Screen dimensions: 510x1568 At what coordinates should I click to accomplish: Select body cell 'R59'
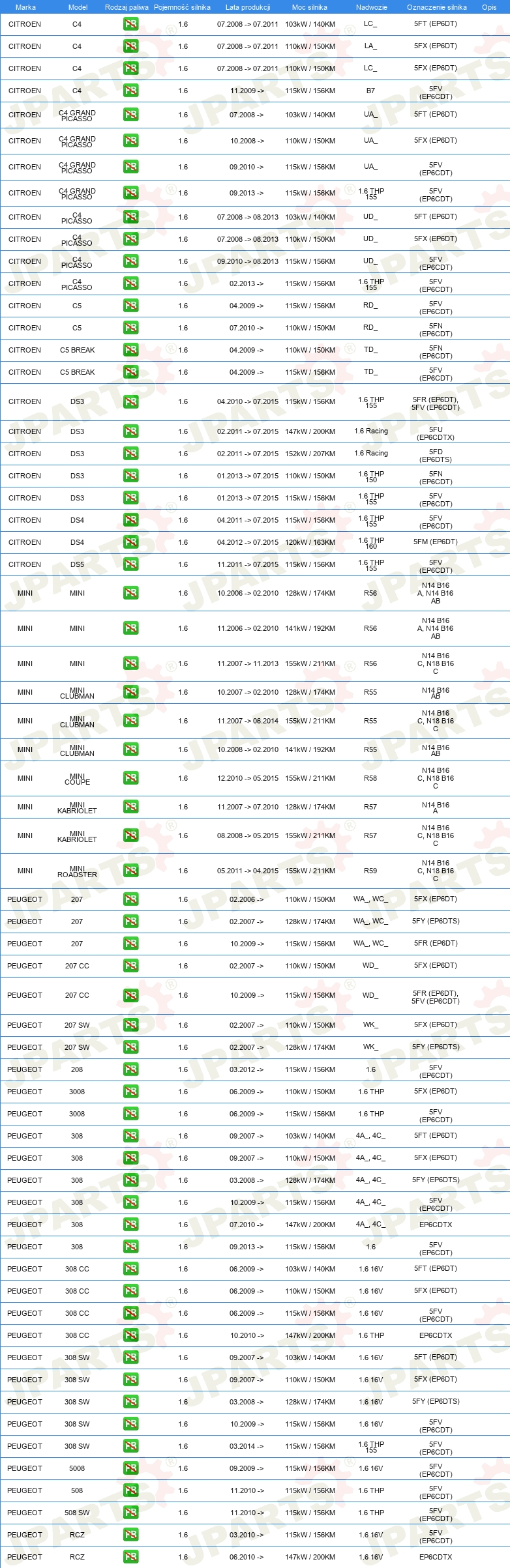coord(370,871)
